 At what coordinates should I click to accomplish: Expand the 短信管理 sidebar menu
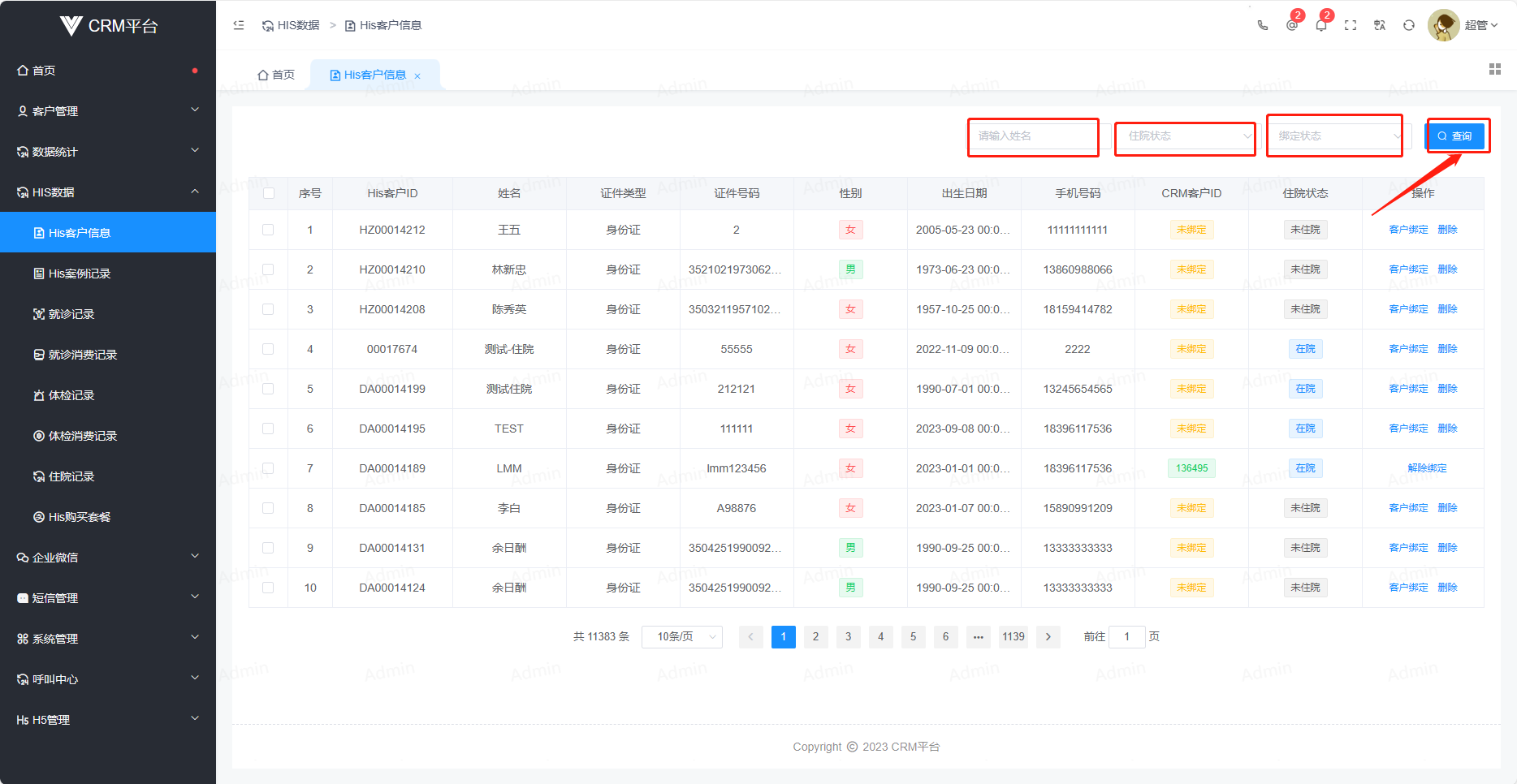(108, 598)
